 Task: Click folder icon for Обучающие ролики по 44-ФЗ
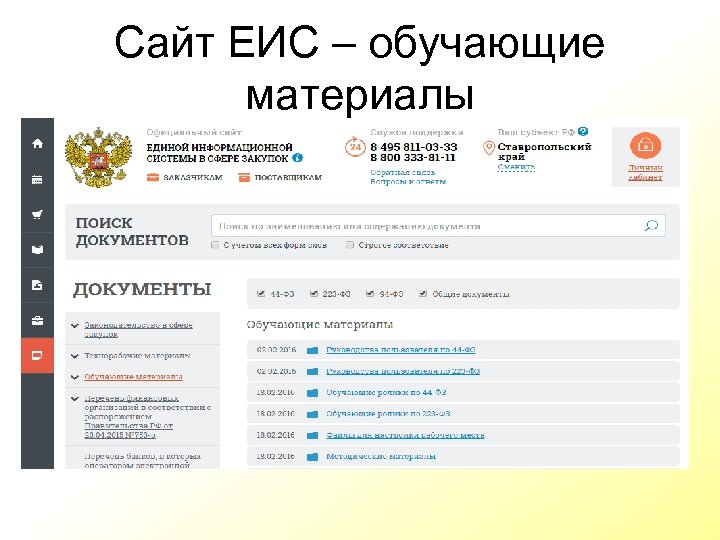pyautogui.click(x=312, y=393)
